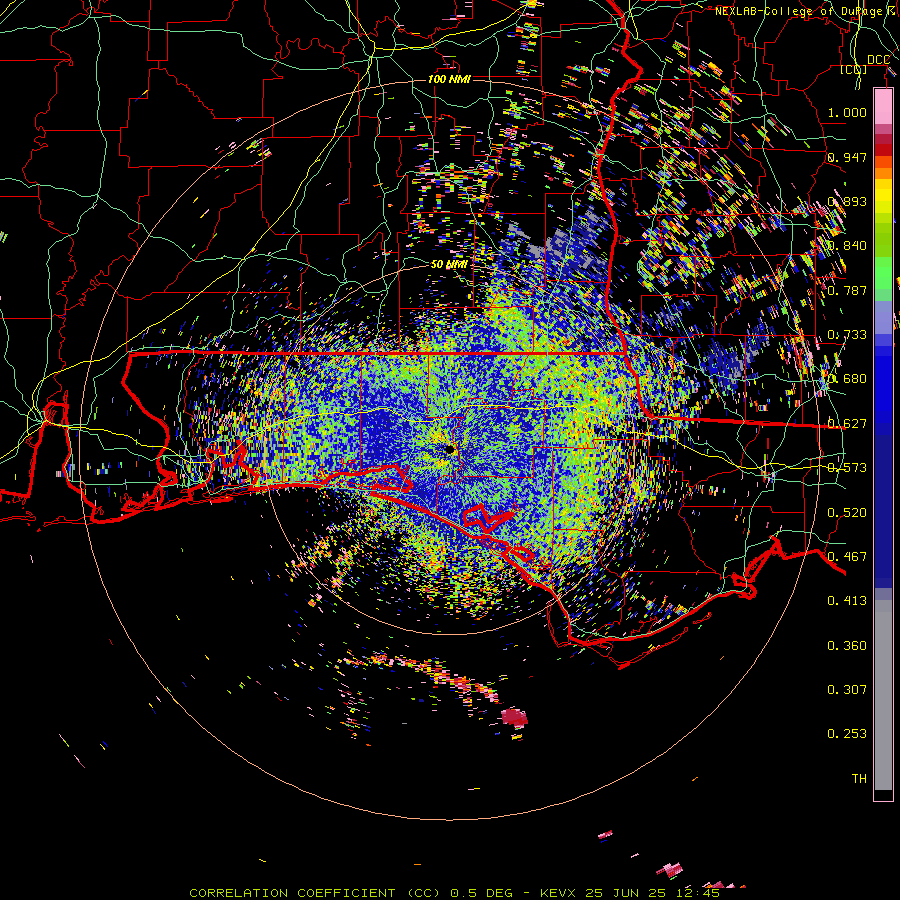Click the 0.413 scale value
The width and height of the screenshot is (900, 900).
[847, 601]
